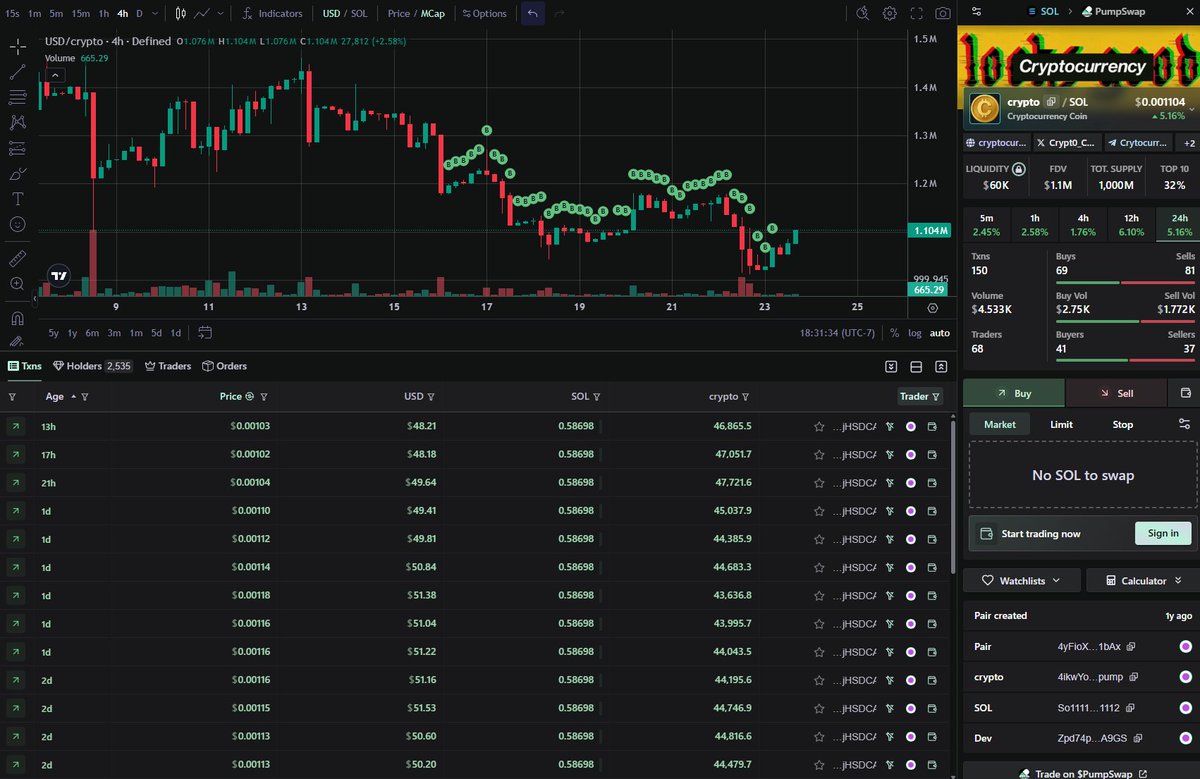The width and height of the screenshot is (1200, 779).
Task: Open wallet tab beside Sell
Action: tap(1185, 393)
